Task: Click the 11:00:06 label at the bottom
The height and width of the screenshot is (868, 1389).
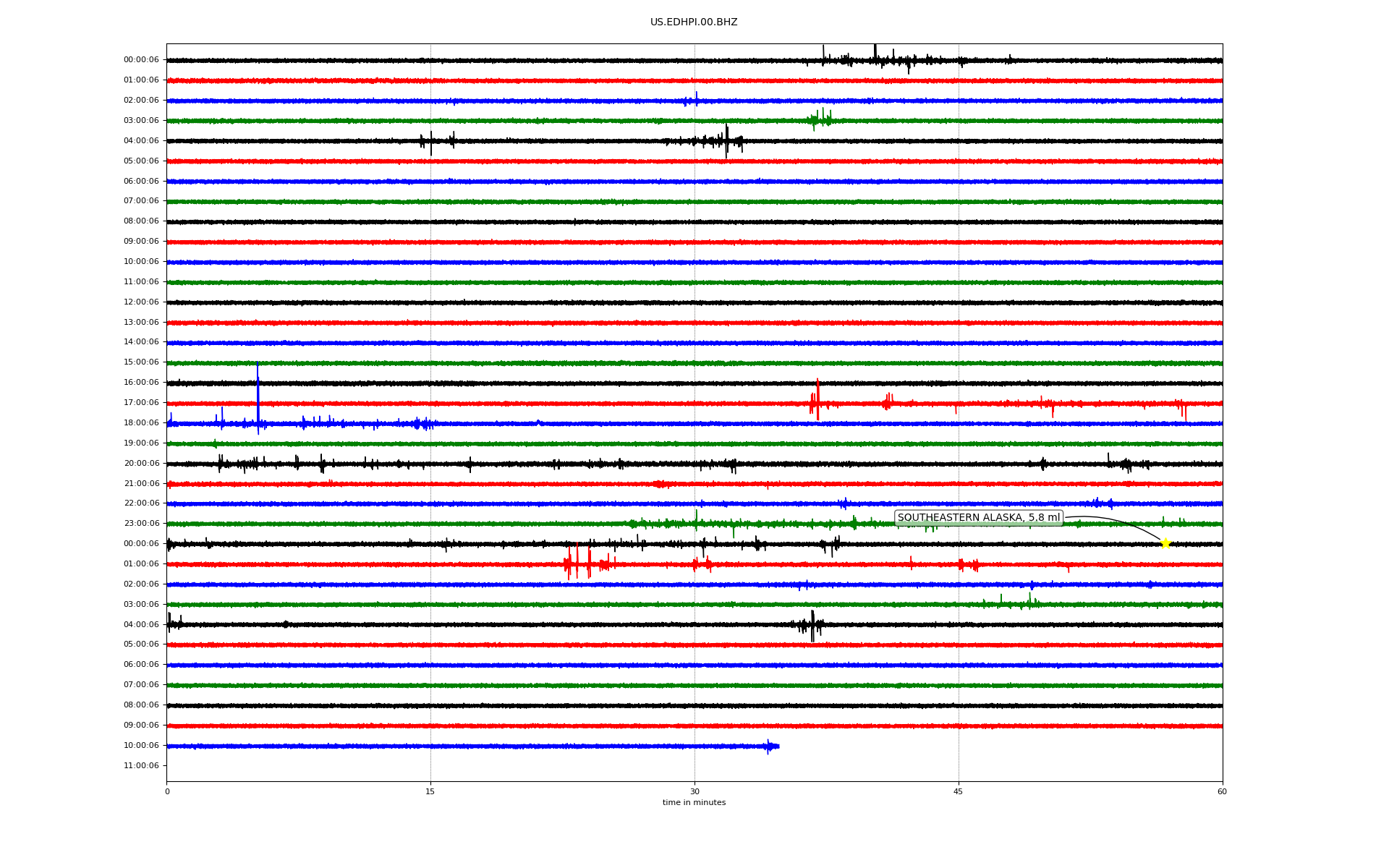Action: (x=141, y=765)
